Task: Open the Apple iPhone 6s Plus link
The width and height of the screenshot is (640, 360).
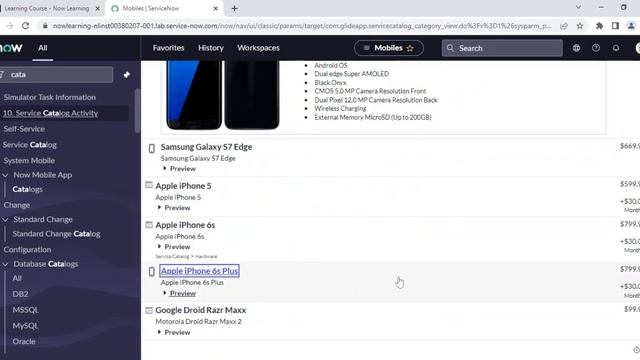Action: [199, 271]
